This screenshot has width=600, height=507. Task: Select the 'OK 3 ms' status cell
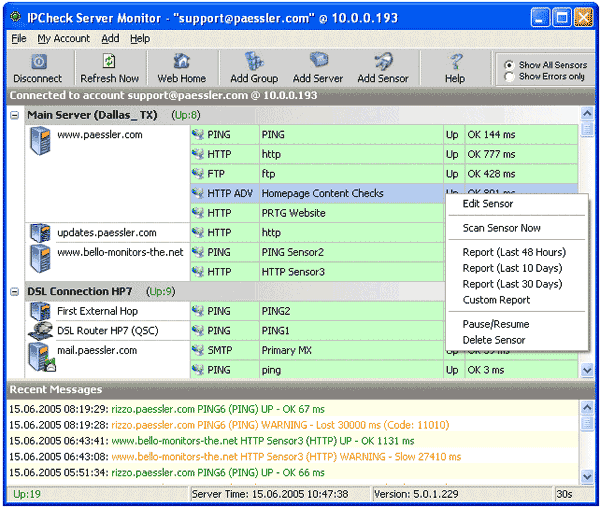(521, 370)
